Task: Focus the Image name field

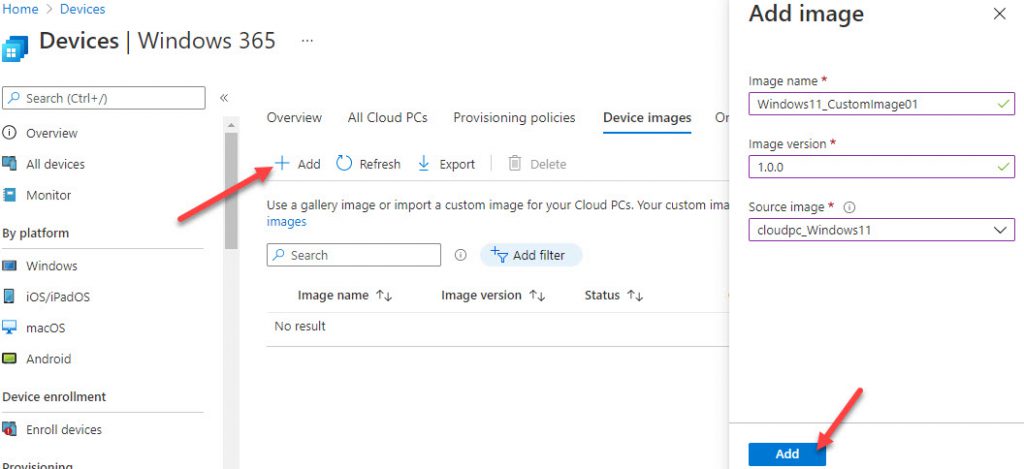Action: (x=882, y=104)
